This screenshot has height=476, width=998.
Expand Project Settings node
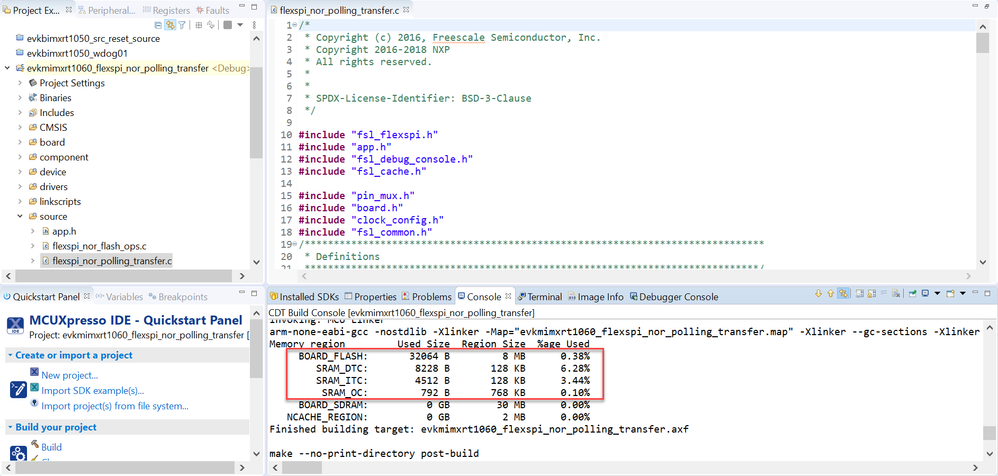click(x=20, y=83)
